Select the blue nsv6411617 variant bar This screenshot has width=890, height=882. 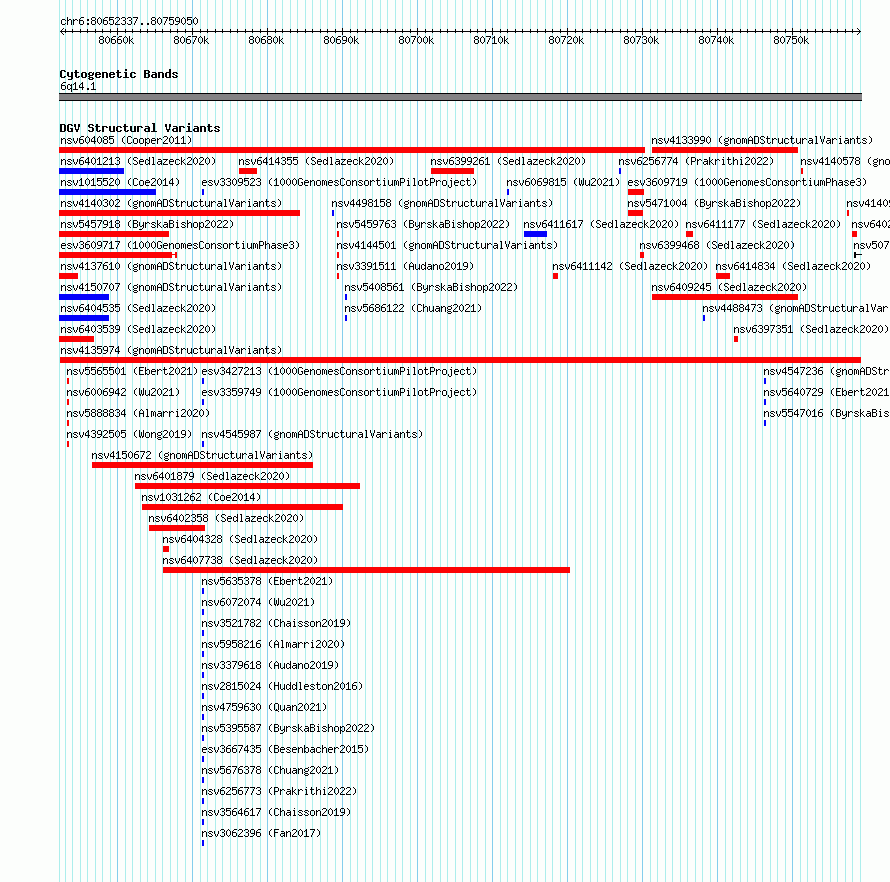pos(535,234)
